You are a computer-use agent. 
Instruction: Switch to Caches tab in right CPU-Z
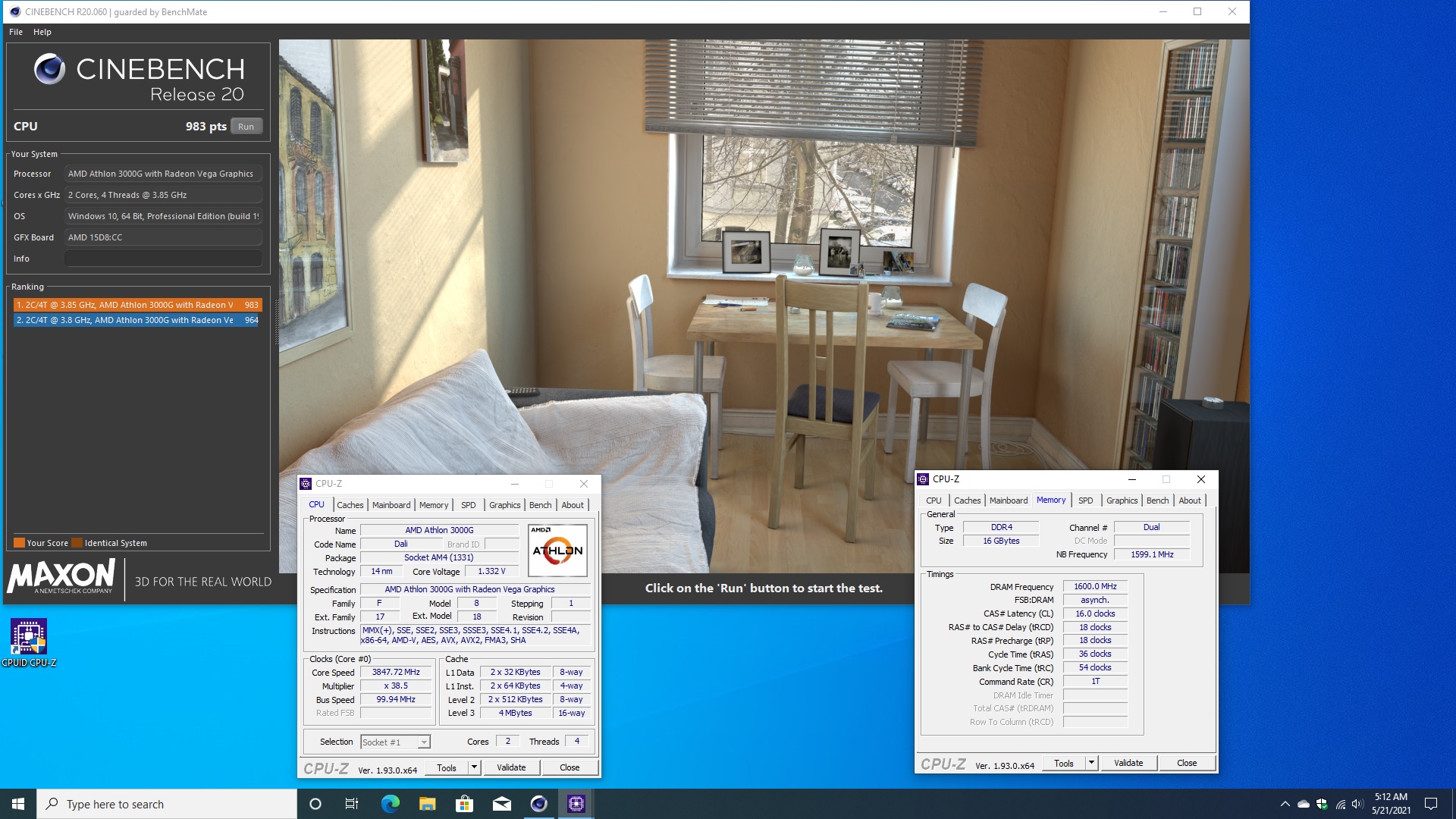967,500
